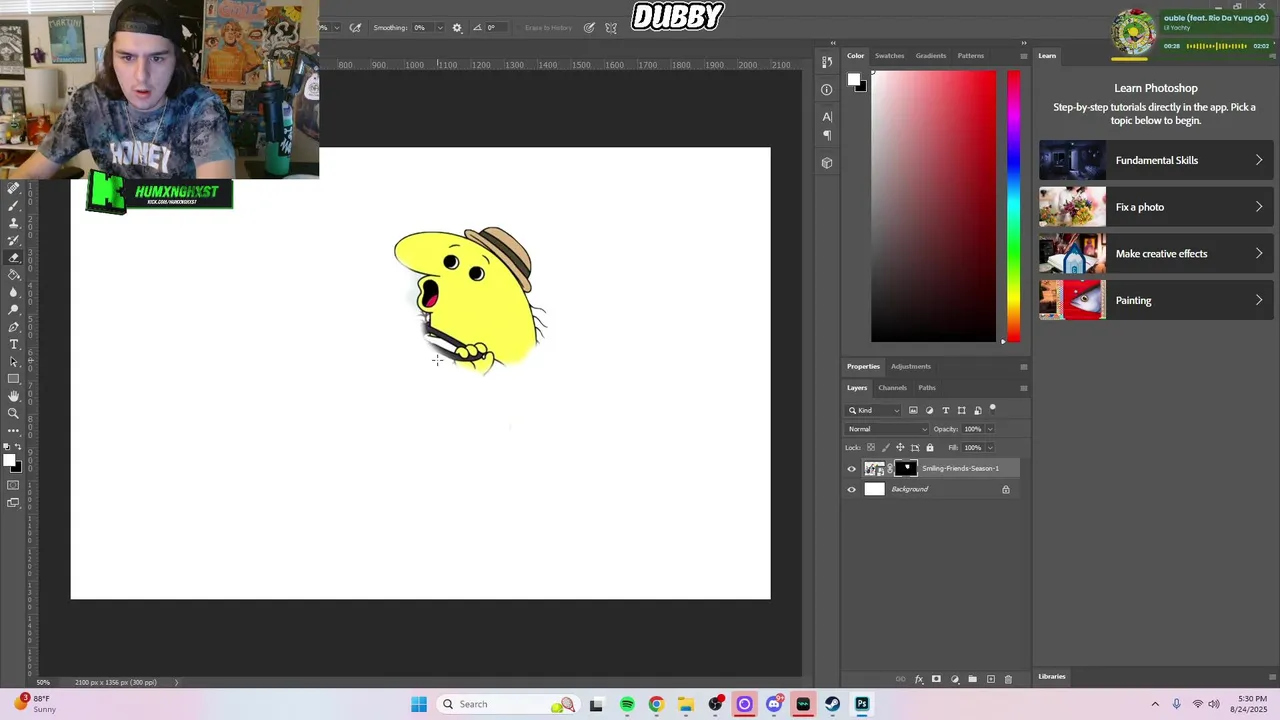The height and width of the screenshot is (720, 1280).
Task: Toggle layer filtering on/off switch
Action: click(x=992, y=408)
